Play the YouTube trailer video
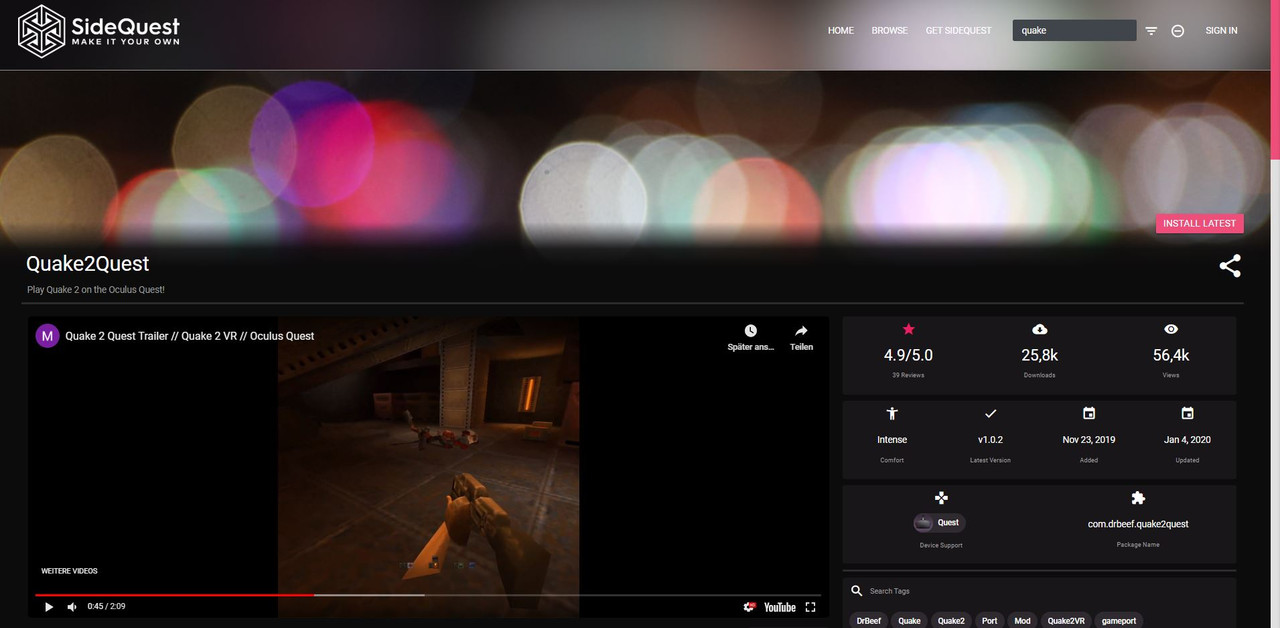Screen dimensions: 1280x628 pos(49,606)
